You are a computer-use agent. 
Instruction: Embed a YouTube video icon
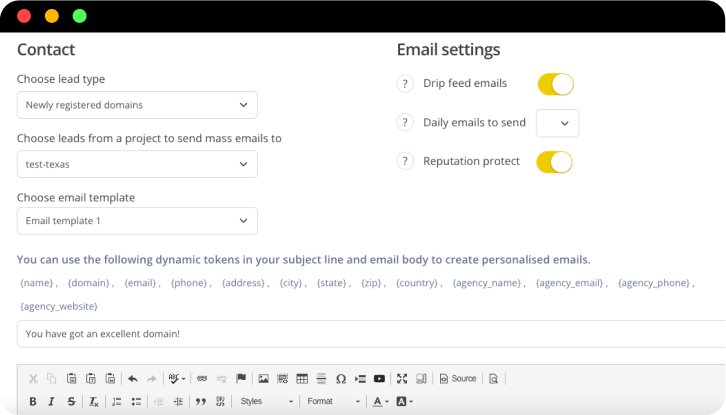379,379
